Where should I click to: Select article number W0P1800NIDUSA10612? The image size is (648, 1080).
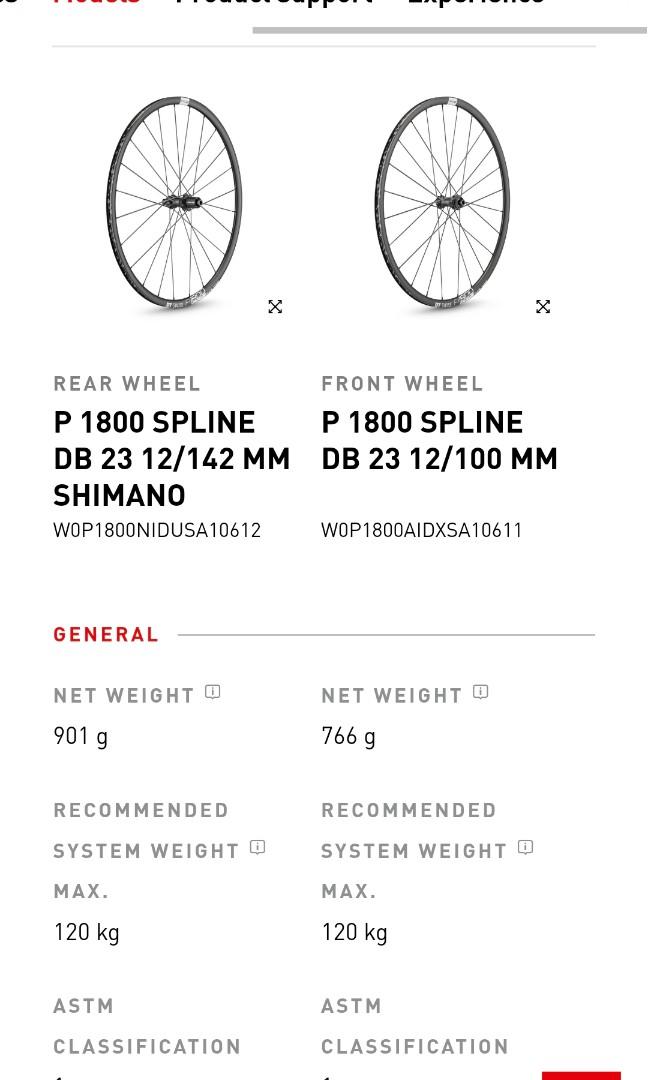[157, 530]
